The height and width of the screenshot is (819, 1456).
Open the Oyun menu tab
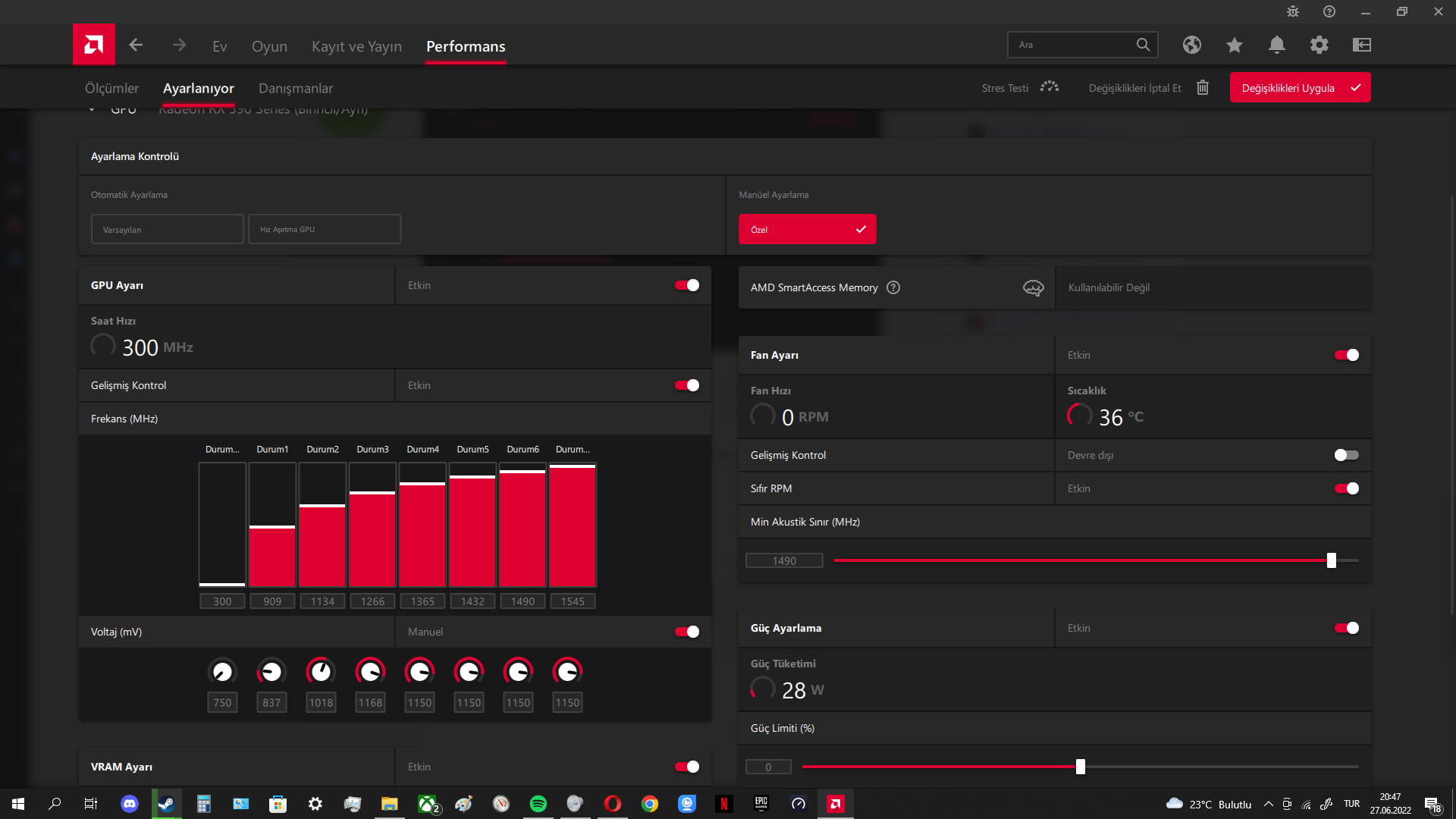pos(269,46)
